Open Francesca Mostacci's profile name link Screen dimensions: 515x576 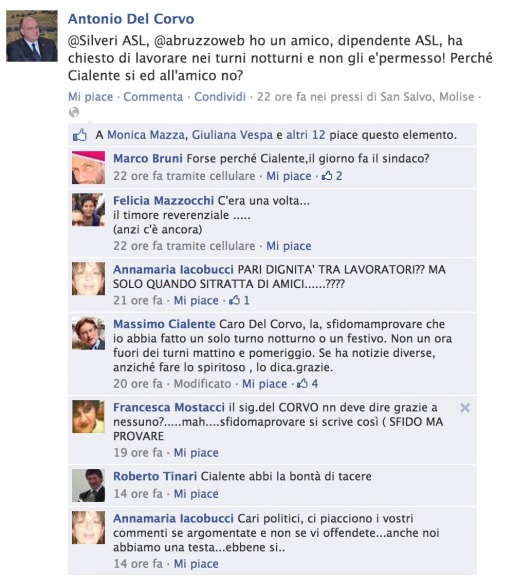tap(169, 407)
